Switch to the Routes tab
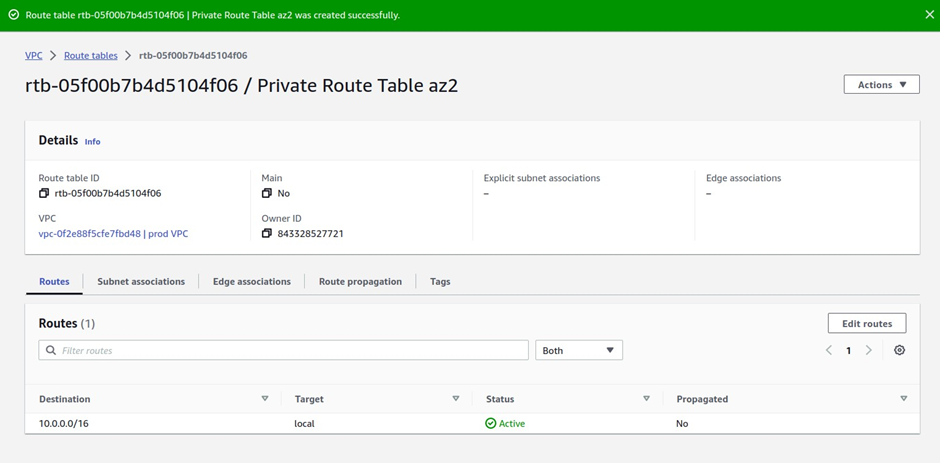This screenshot has height=463, width=940. pyautogui.click(x=54, y=281)
